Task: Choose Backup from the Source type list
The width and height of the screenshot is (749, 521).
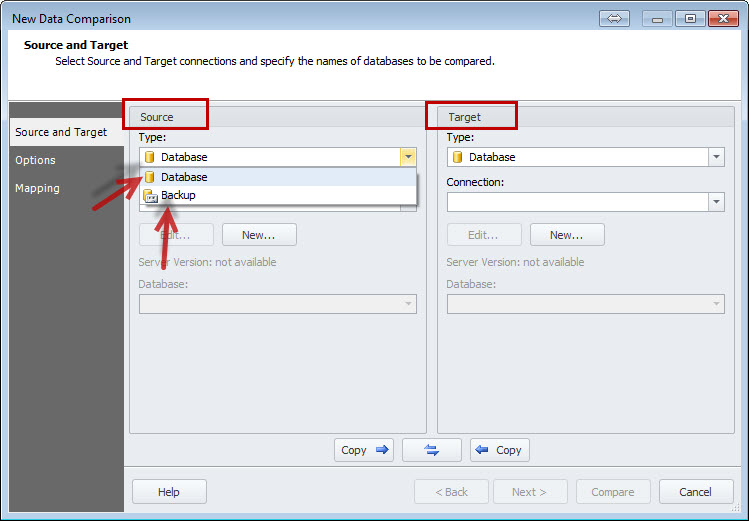Action: [278, 195]
